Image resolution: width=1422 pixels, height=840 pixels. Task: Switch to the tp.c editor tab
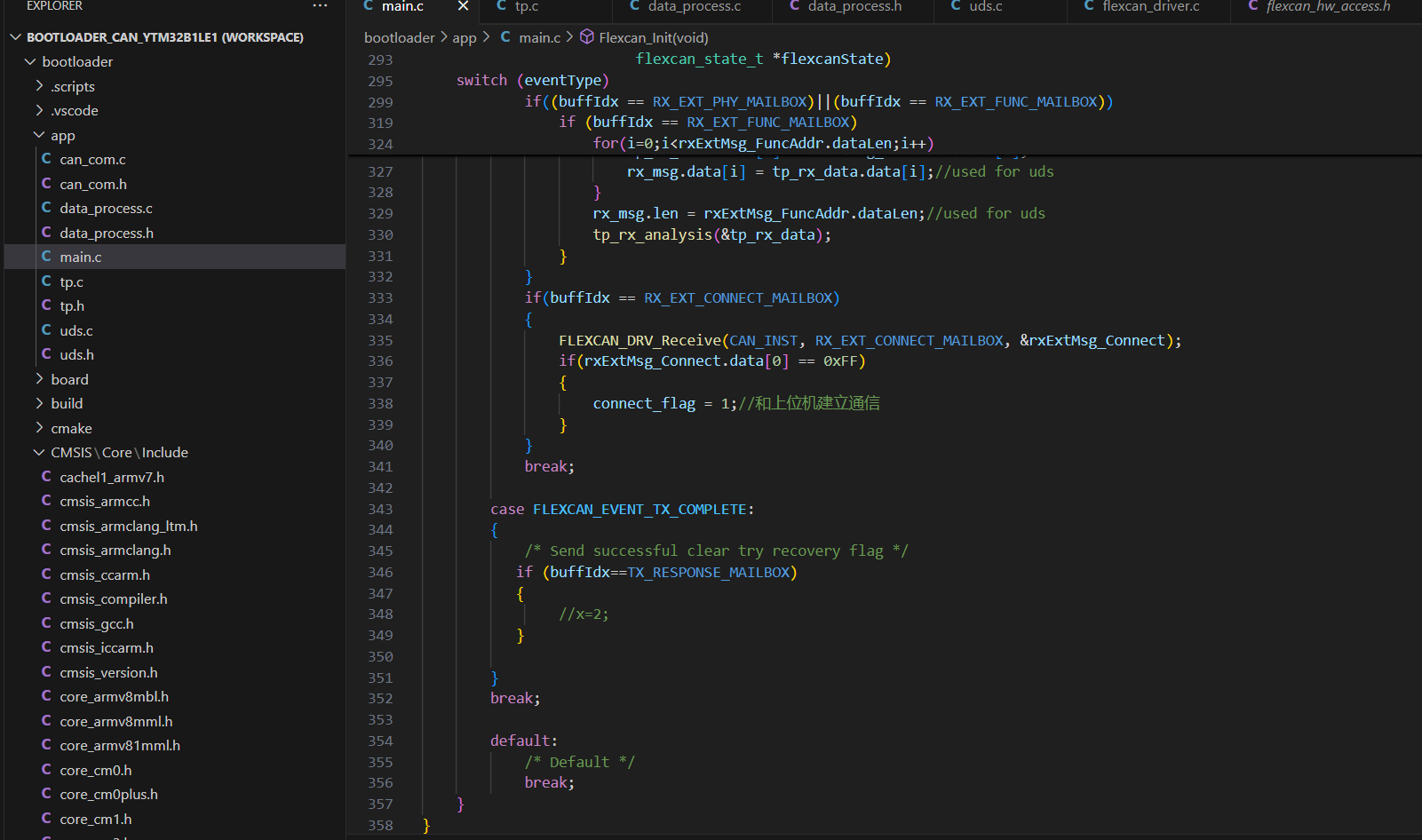point(526,6)
